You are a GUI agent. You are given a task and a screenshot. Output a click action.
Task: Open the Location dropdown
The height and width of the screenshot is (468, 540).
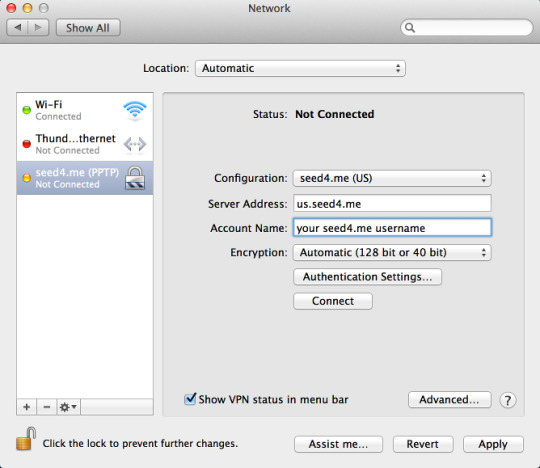[300, 68]
